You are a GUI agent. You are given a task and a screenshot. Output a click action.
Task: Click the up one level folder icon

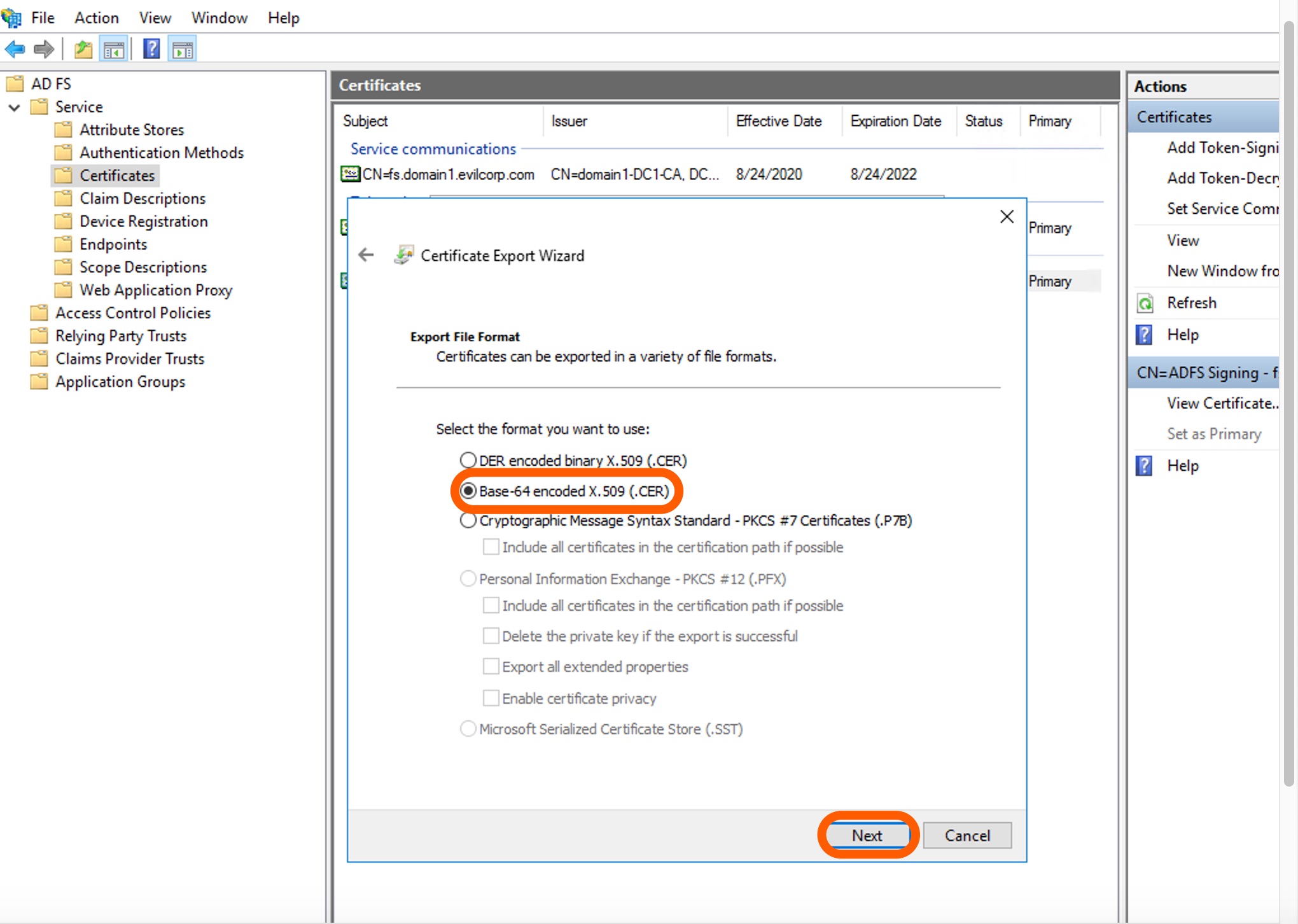pos(83,49)
